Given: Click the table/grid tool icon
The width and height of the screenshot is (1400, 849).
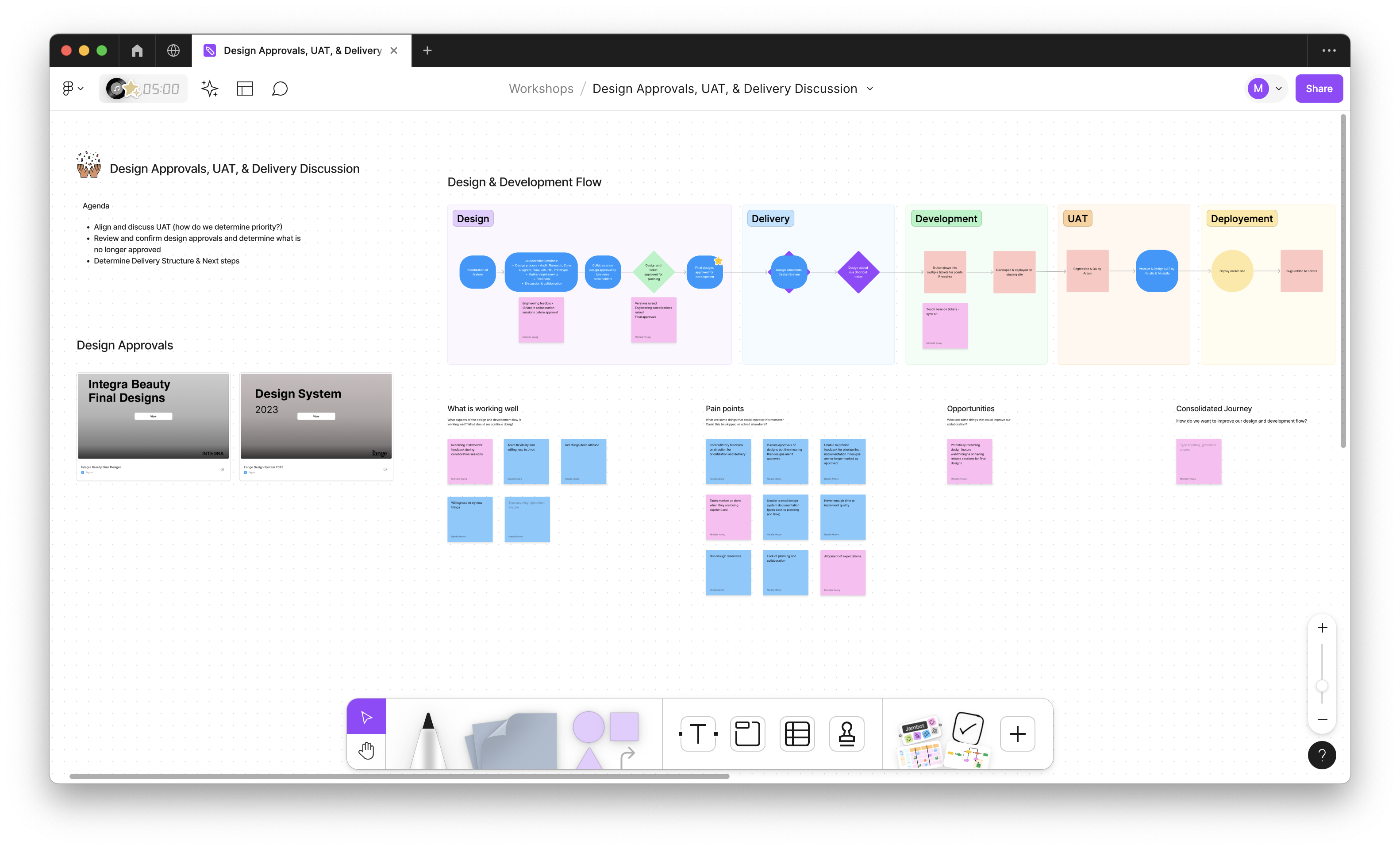Looking at the screenshot, I should point(798,734).
